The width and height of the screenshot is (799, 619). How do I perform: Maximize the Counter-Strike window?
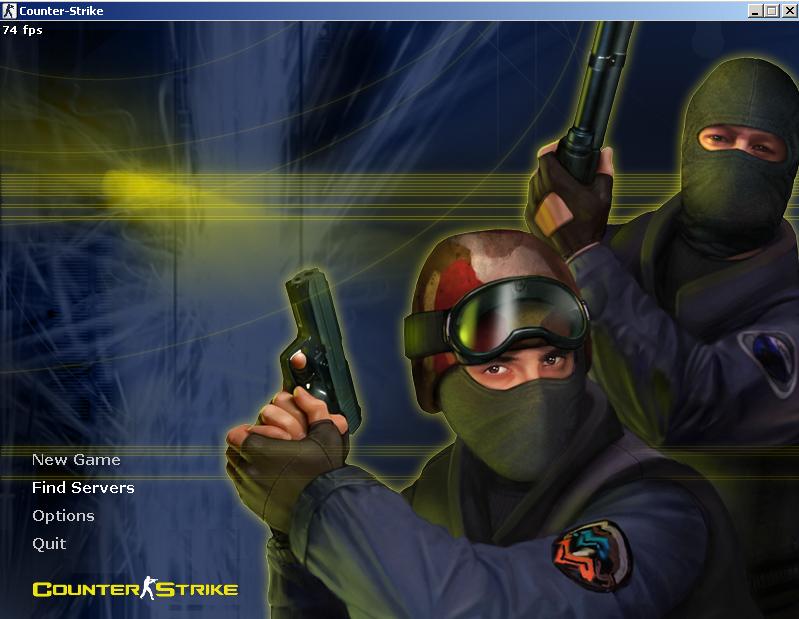click(772, 11)
